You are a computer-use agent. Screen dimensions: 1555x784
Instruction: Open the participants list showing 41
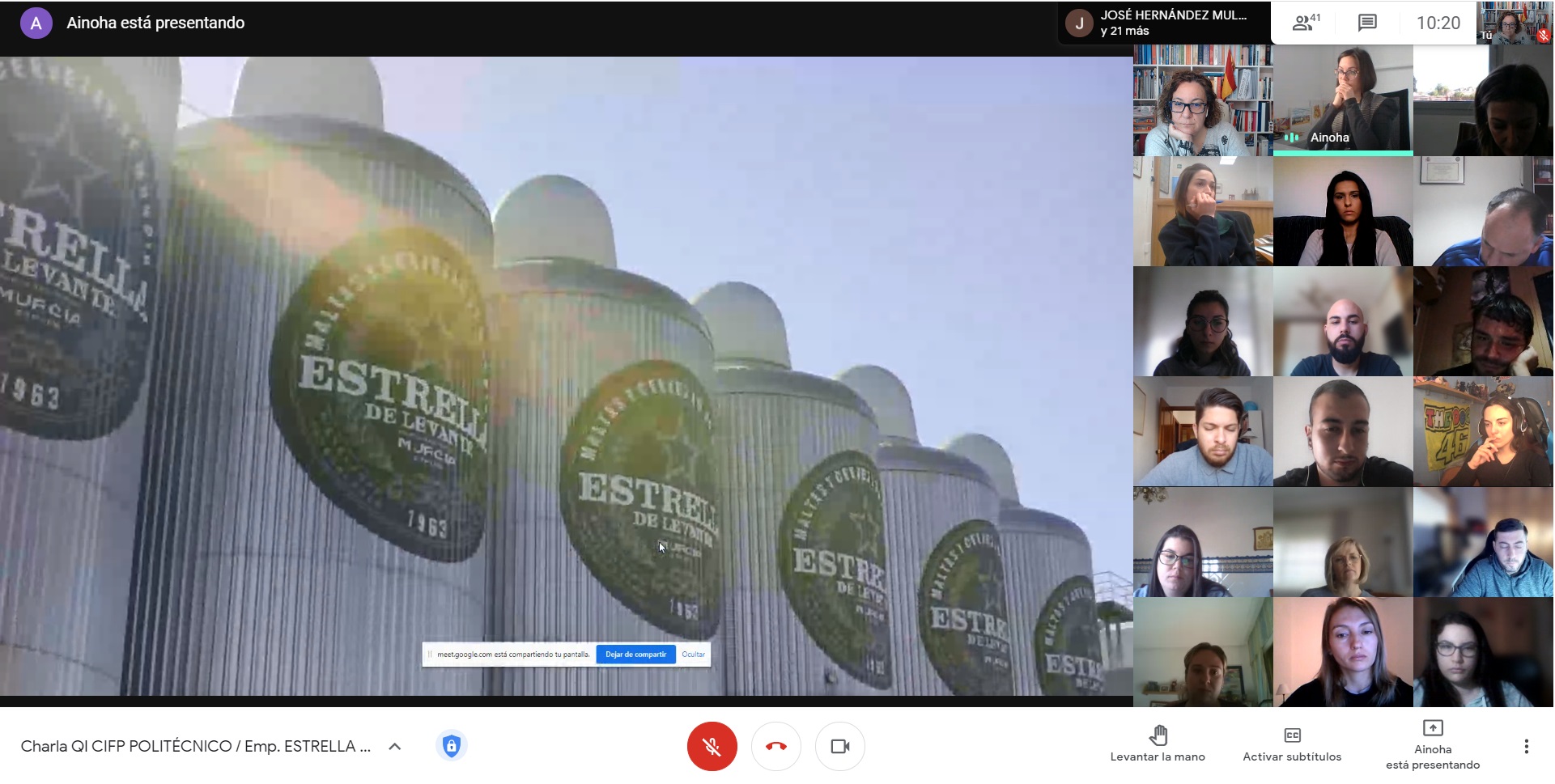(x=1306, y=23)
